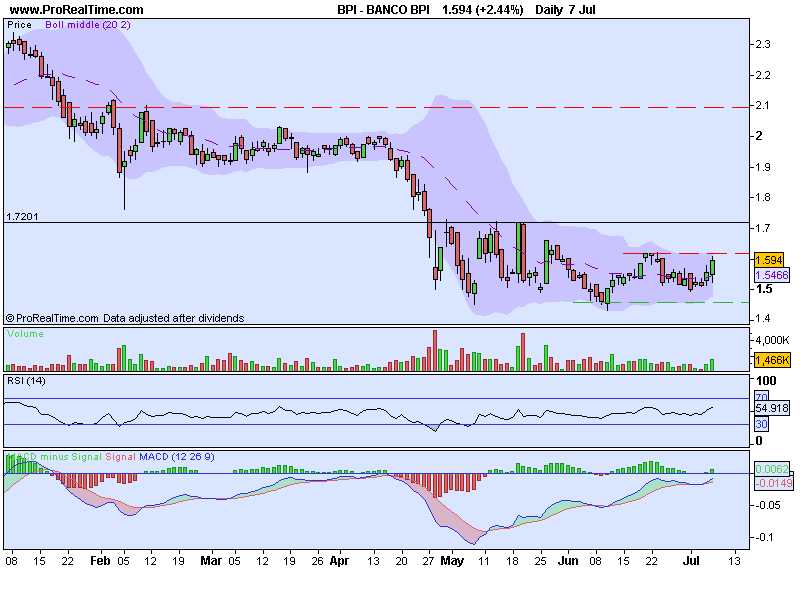The width and height of the screenshot is (800, 600).
Task: Click the ProRealTime.com dividends copyright note
Action: point(125,318)
